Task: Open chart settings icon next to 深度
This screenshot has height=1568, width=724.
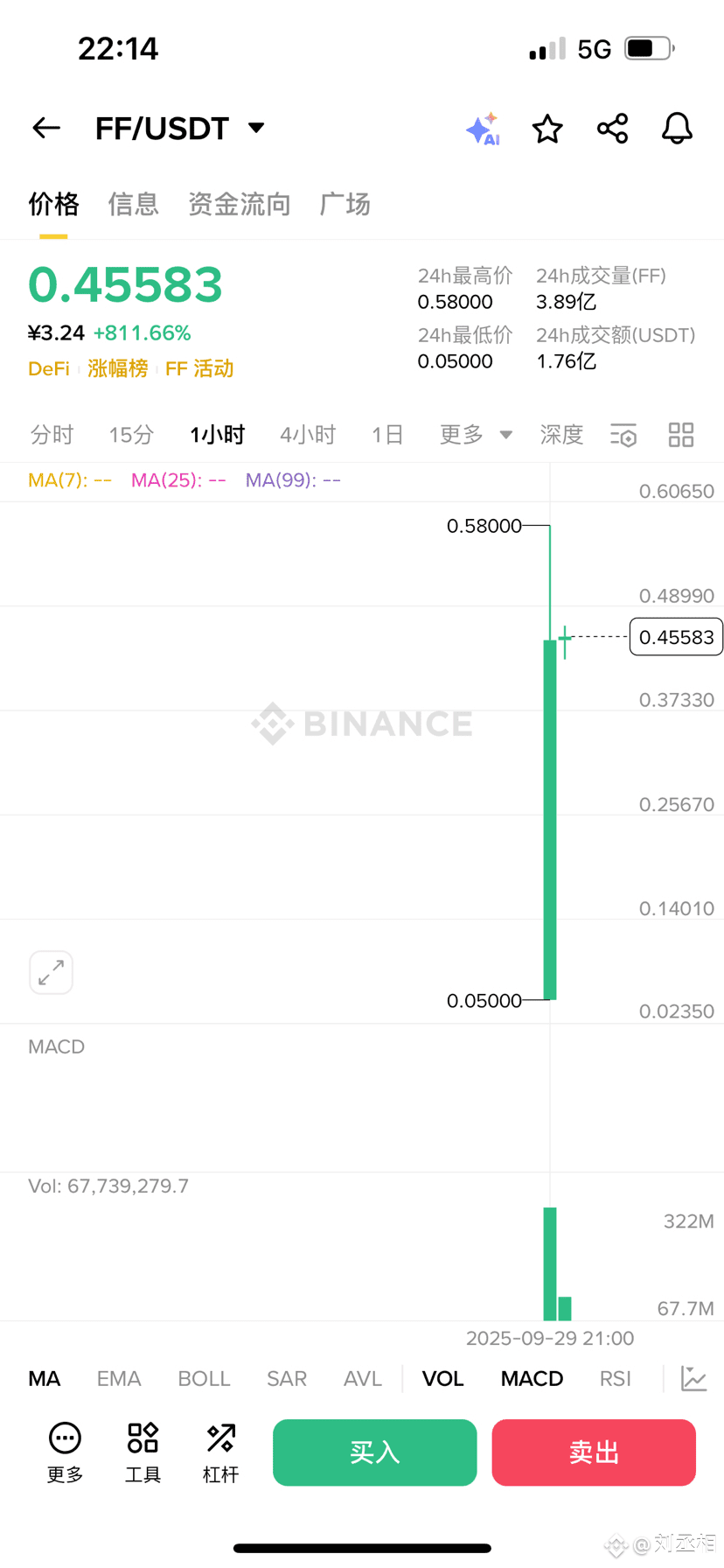Action: [623, 435]
